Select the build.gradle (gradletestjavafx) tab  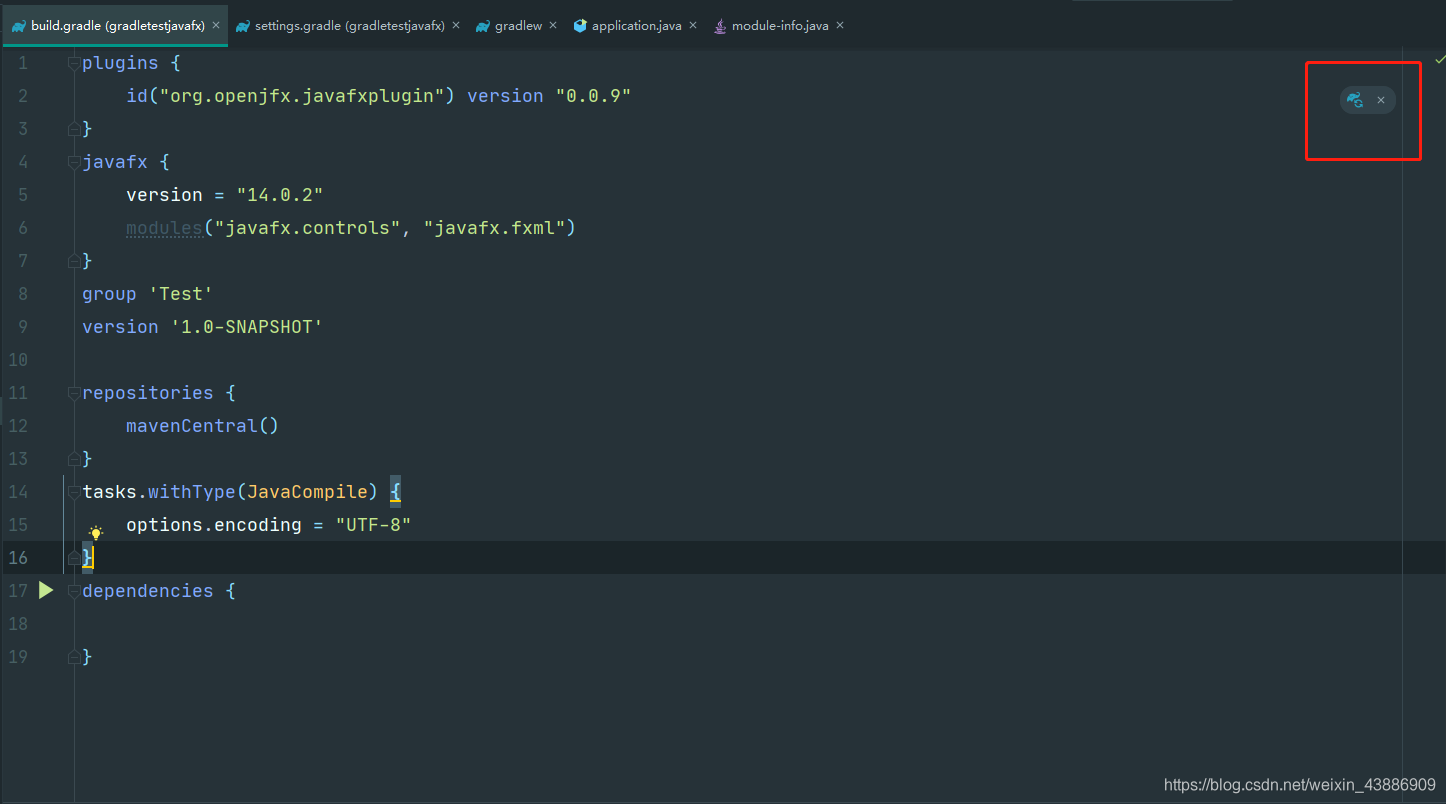[x=117, y=26]
